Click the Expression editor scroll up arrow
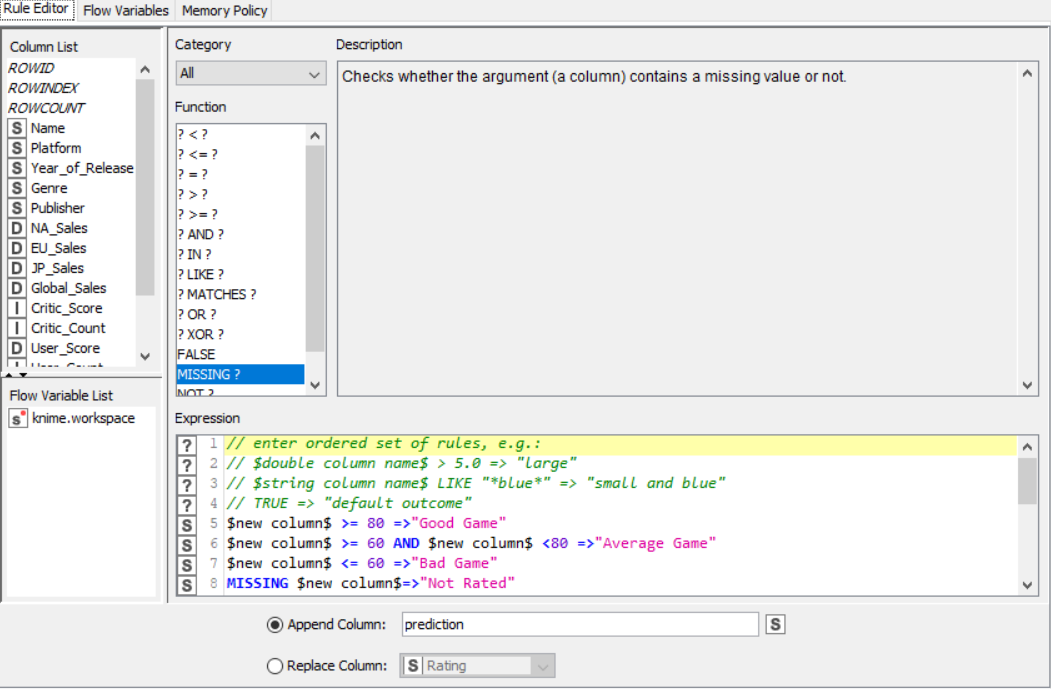Screen dimensions: 1051x689 [1027, 447]
